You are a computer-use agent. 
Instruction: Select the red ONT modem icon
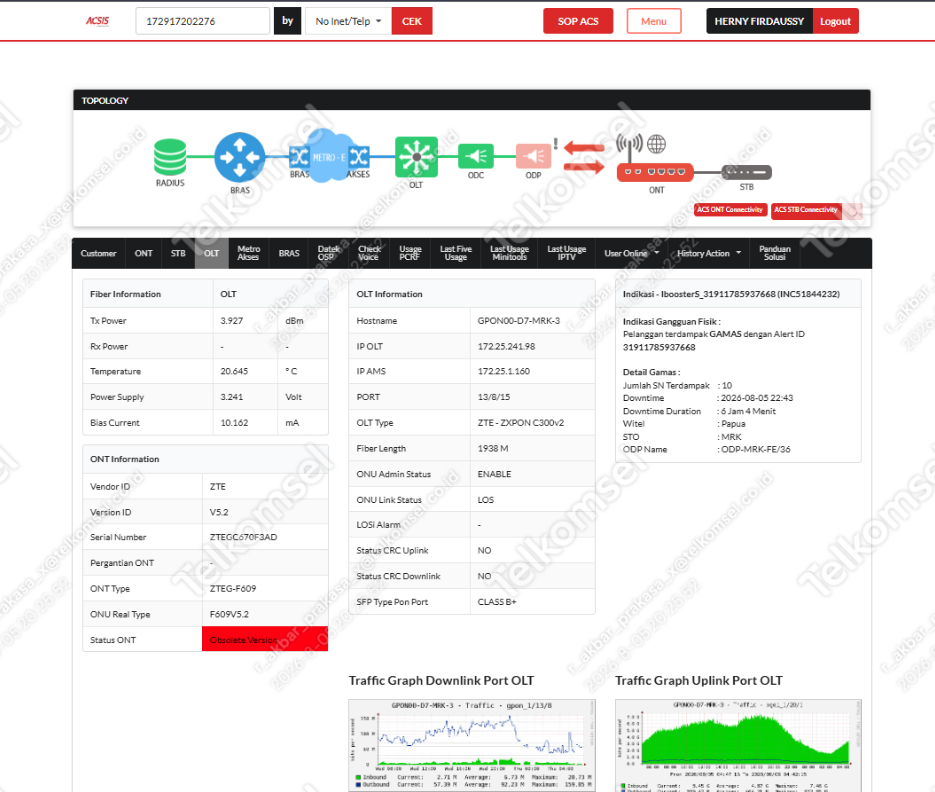click(655, 172)
